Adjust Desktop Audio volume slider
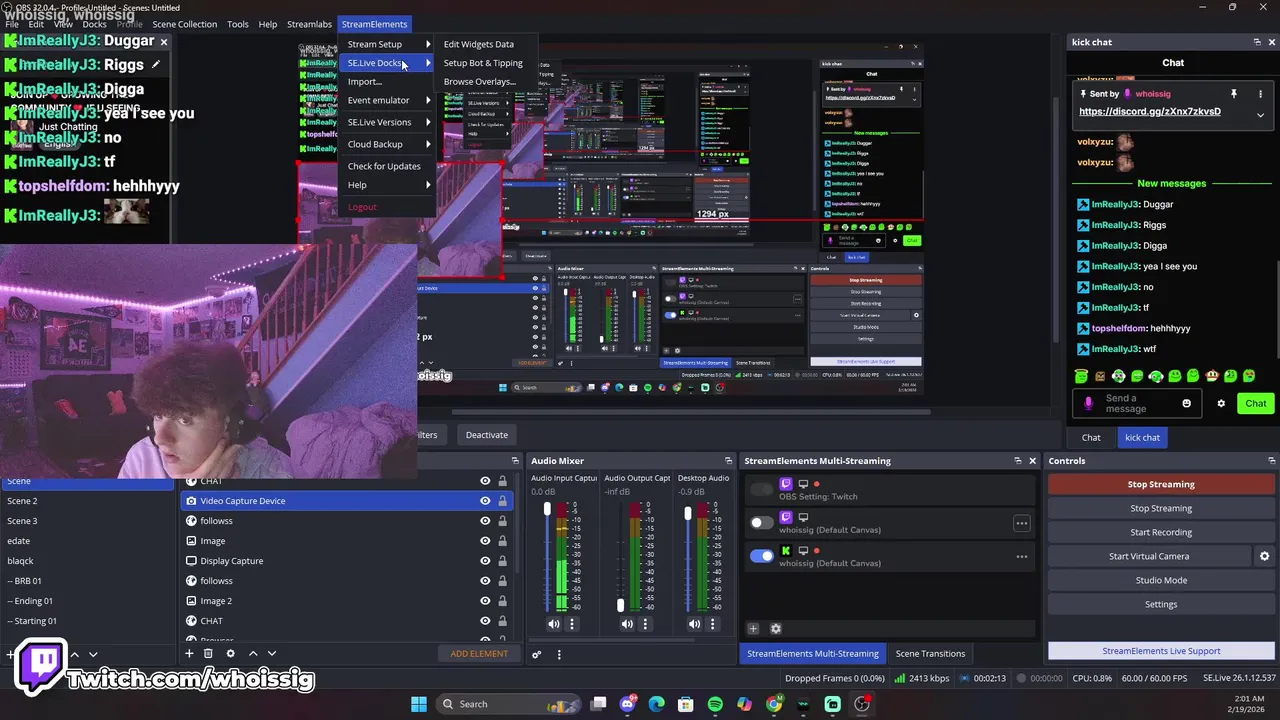This screenshot has width=1280, height=720. (x=688, y=555)
